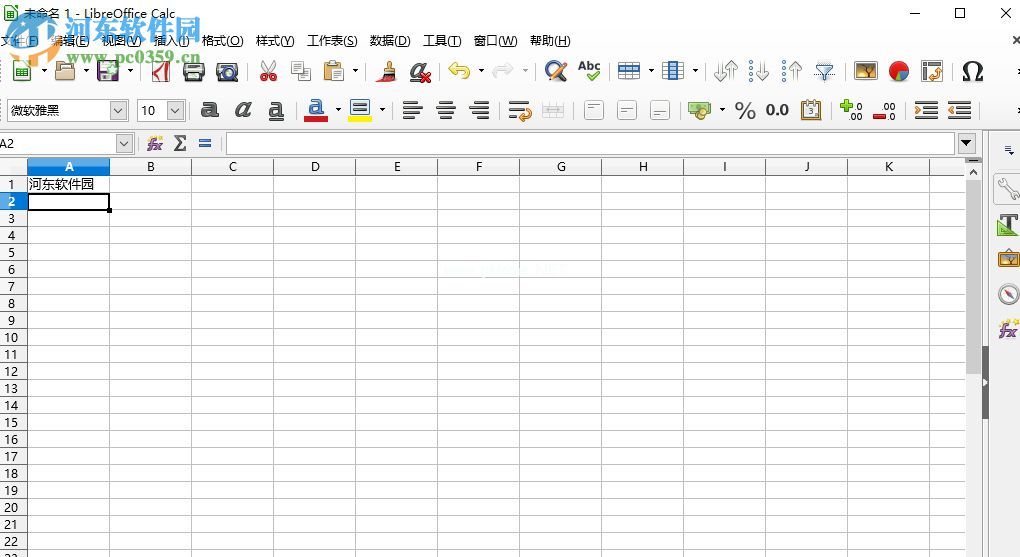Align cell content to bottom

tap(660, 110)
